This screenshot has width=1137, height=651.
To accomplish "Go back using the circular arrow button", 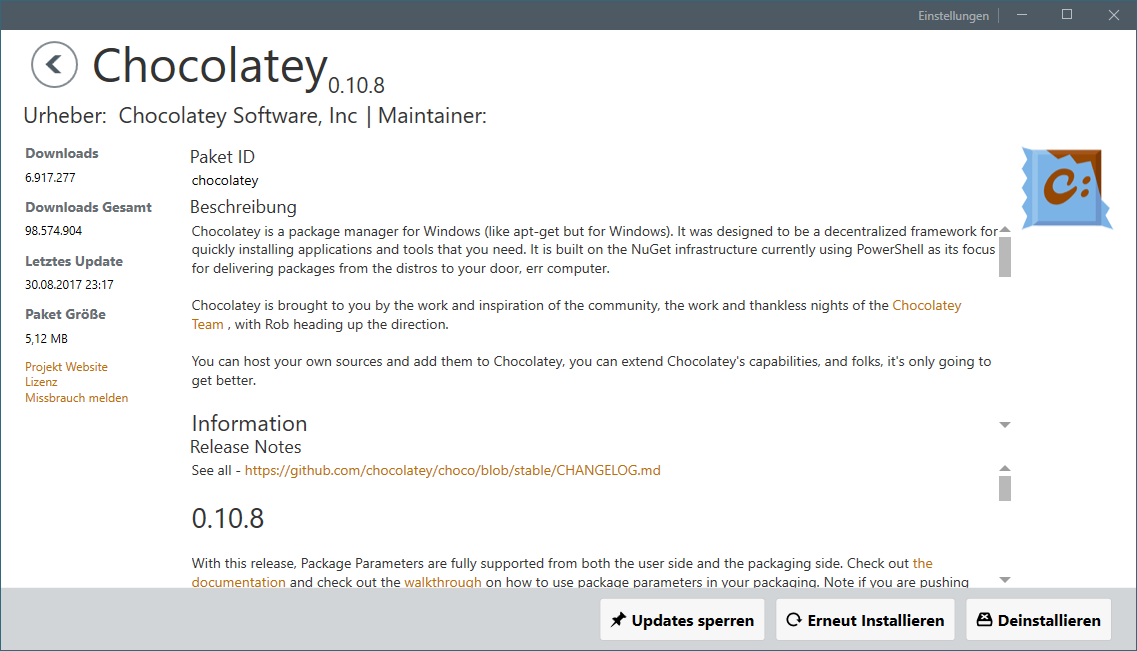I will click(x=54, y=65).
